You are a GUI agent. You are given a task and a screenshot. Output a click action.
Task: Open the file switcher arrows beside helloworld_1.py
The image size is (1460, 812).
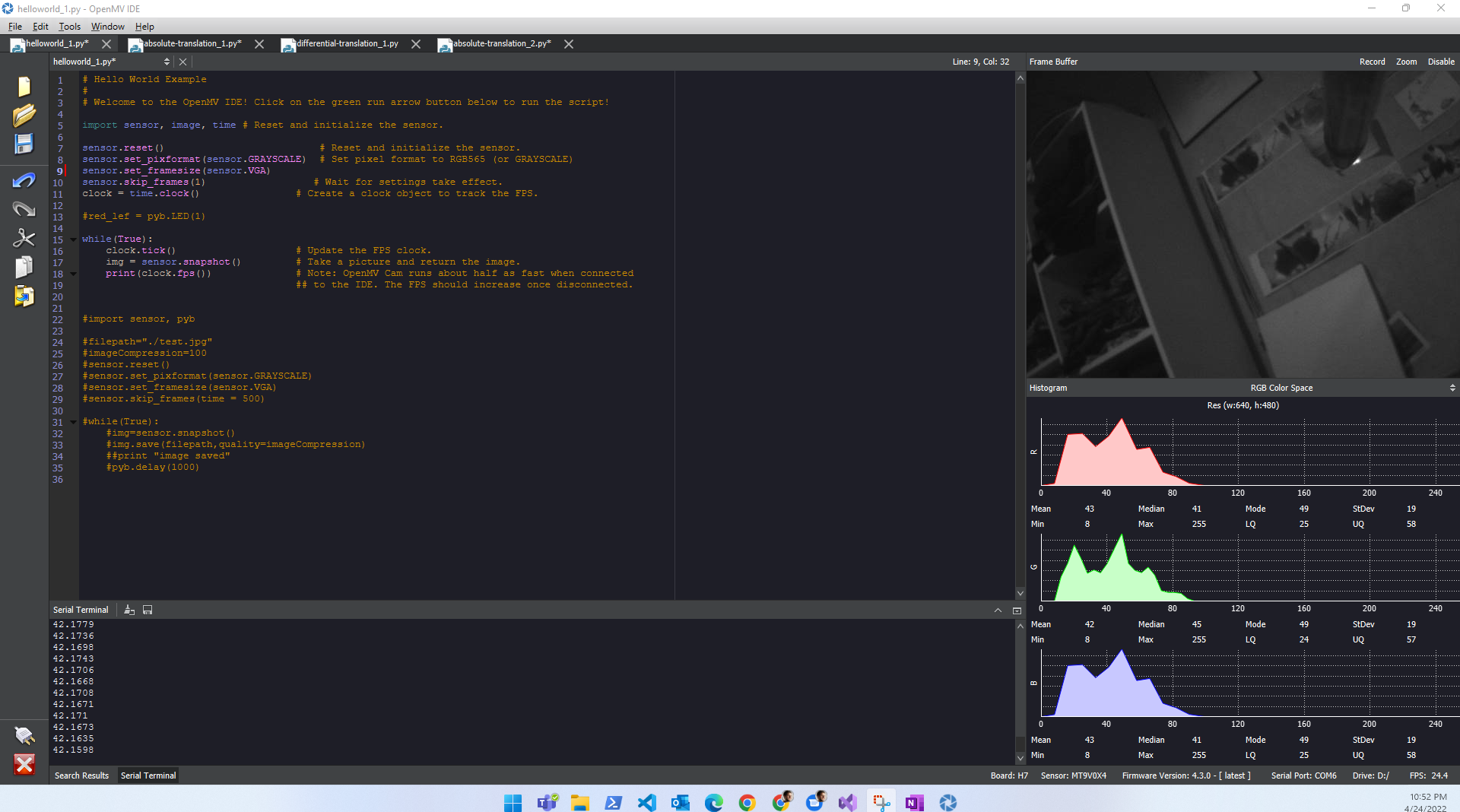point(167,62)
